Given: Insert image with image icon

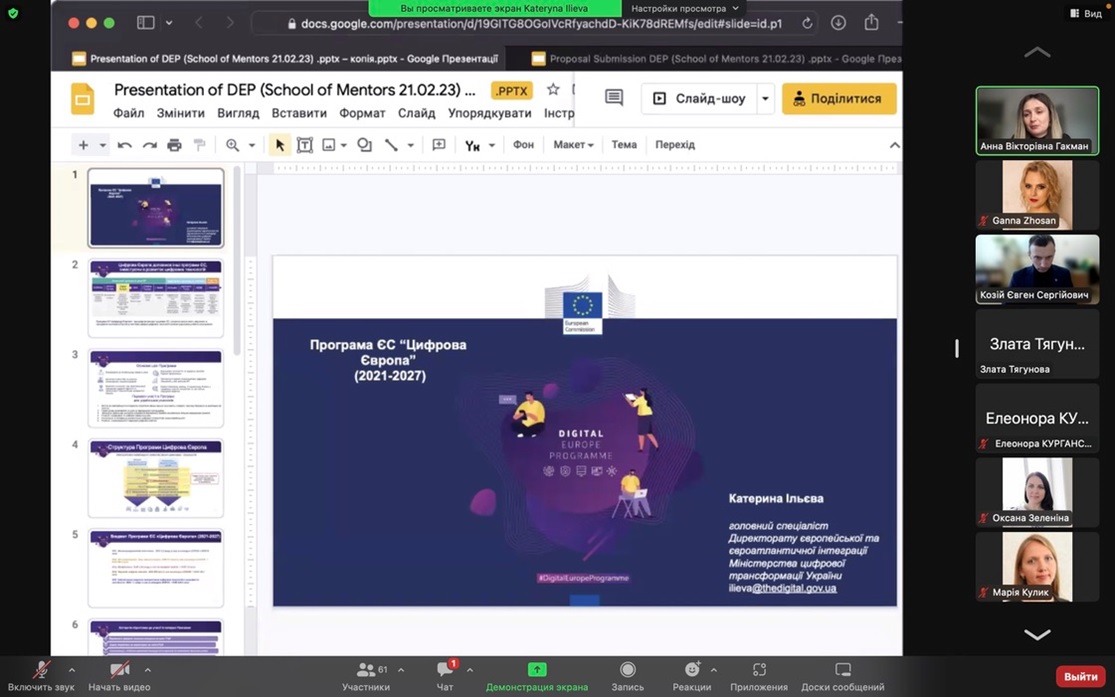Looking at the screenshot, I should point(329,145).
